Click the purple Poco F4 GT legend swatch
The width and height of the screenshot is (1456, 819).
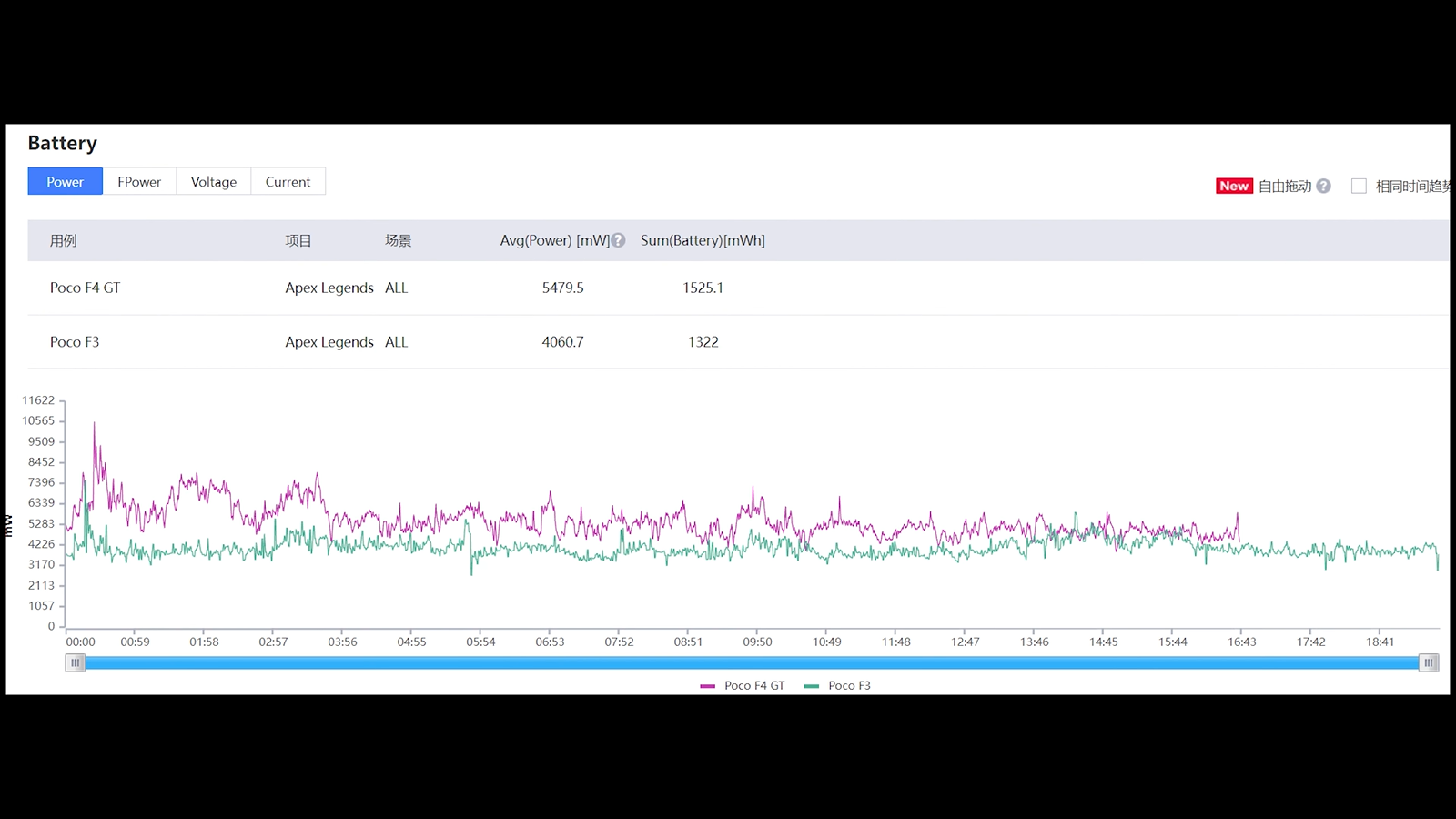point(707,686)
